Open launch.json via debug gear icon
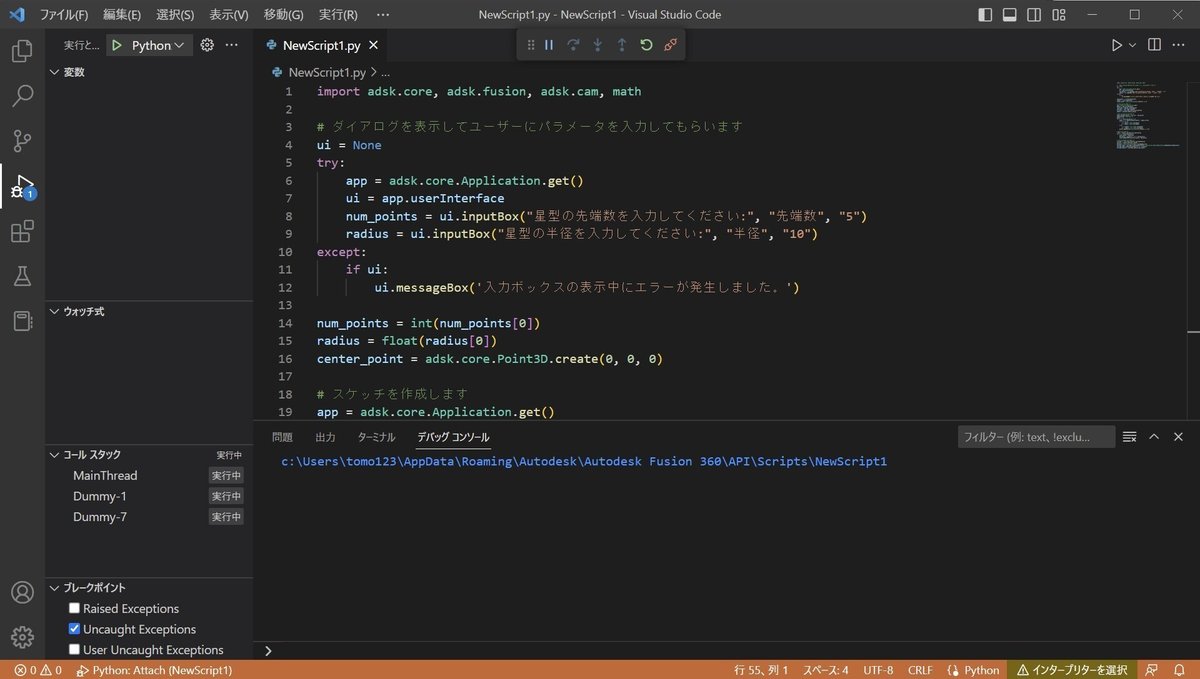This screenshot has height=679, width=1200. (x=207, y=45)
